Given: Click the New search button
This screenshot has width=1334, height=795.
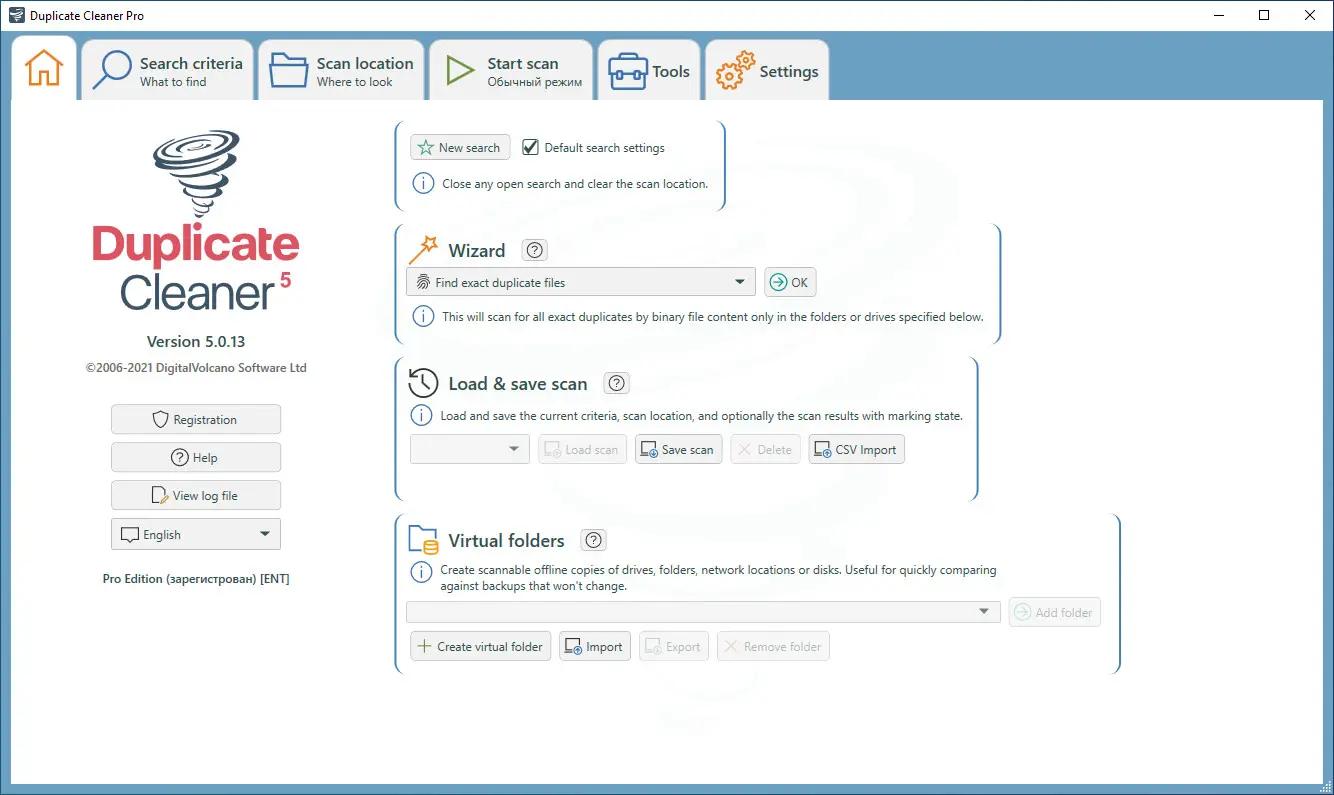Looking at the screenshot, I should (460, 147).
